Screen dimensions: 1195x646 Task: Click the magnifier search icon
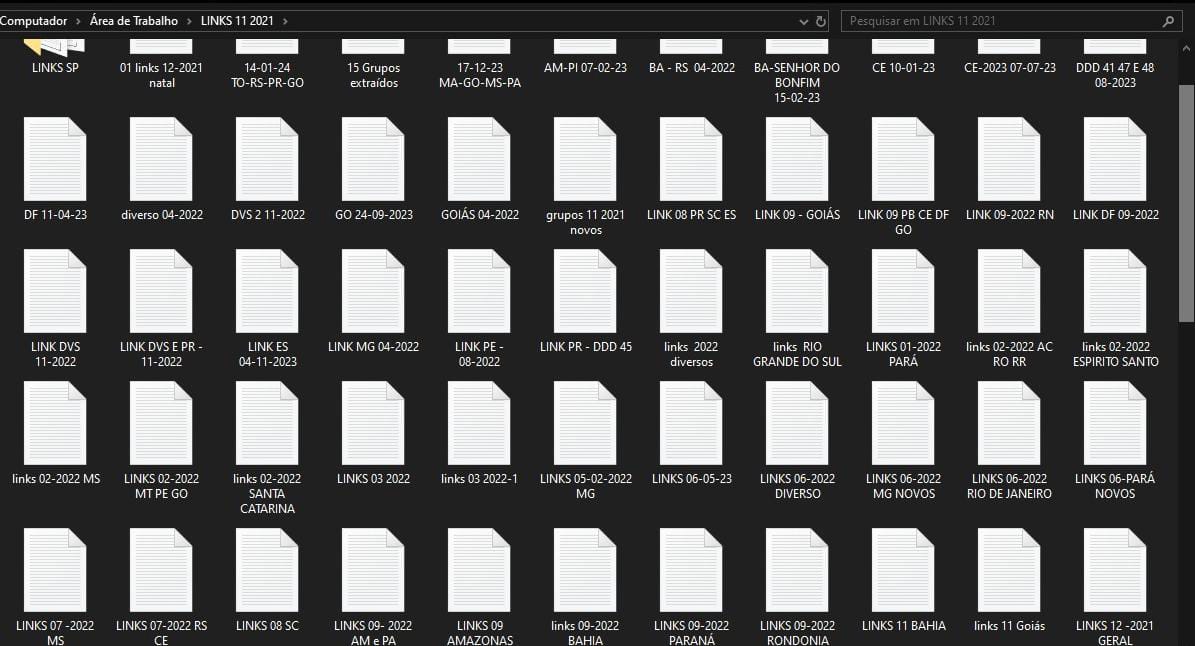point(1167,21)
